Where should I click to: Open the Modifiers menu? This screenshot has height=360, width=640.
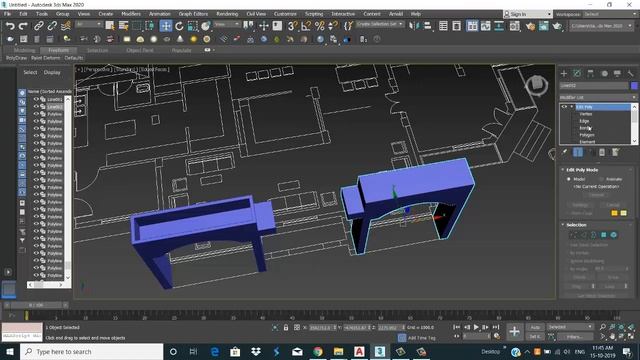coord(131,14)
